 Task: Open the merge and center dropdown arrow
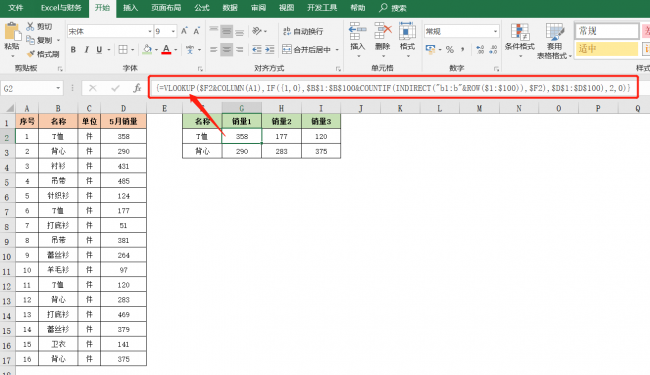coord(337,50)
